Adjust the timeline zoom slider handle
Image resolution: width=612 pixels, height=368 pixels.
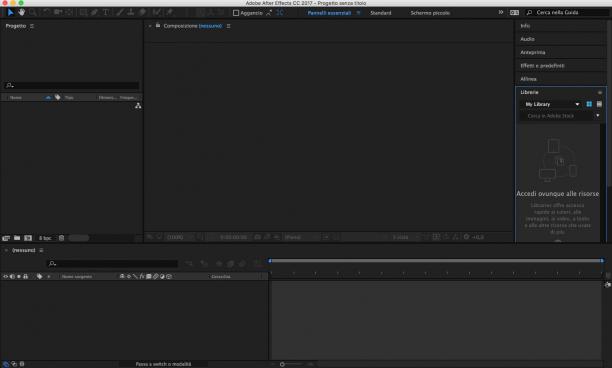(x=282, y=364)
